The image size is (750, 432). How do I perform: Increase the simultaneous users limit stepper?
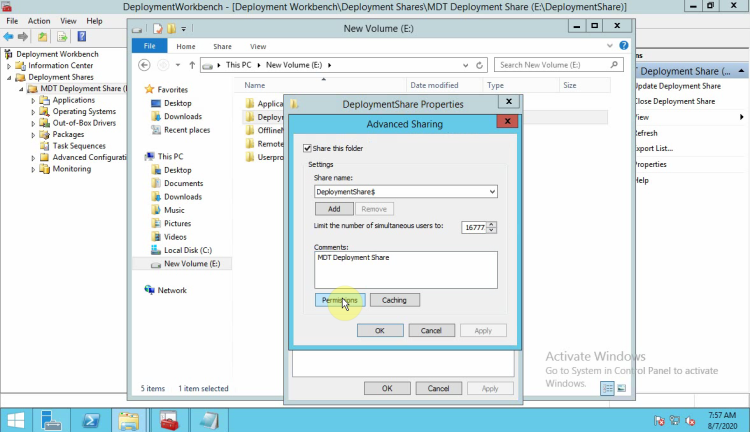[493, 224]
